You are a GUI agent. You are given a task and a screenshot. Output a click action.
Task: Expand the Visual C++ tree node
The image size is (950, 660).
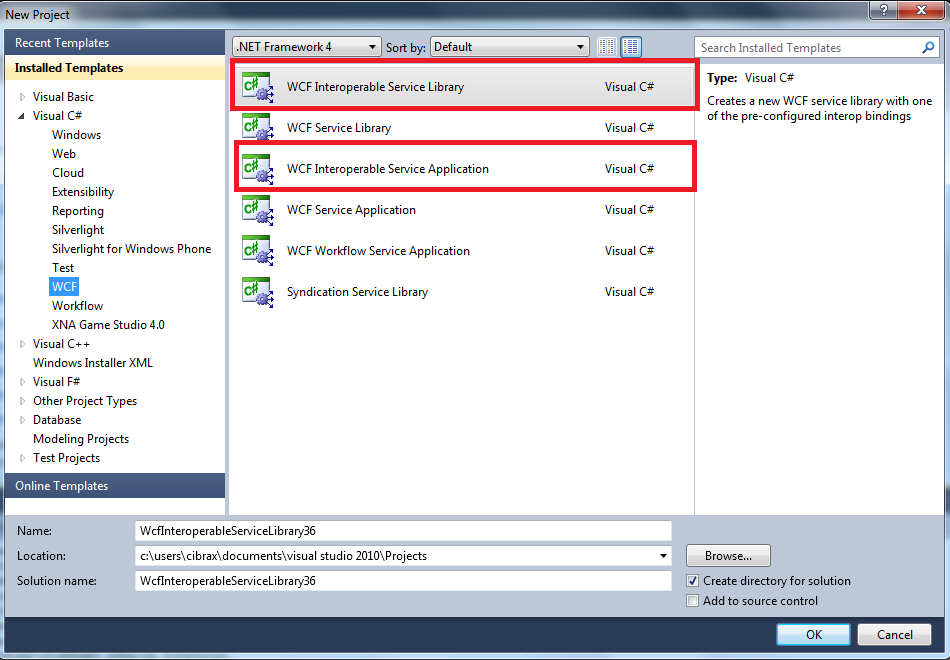[x=22, y=344]
